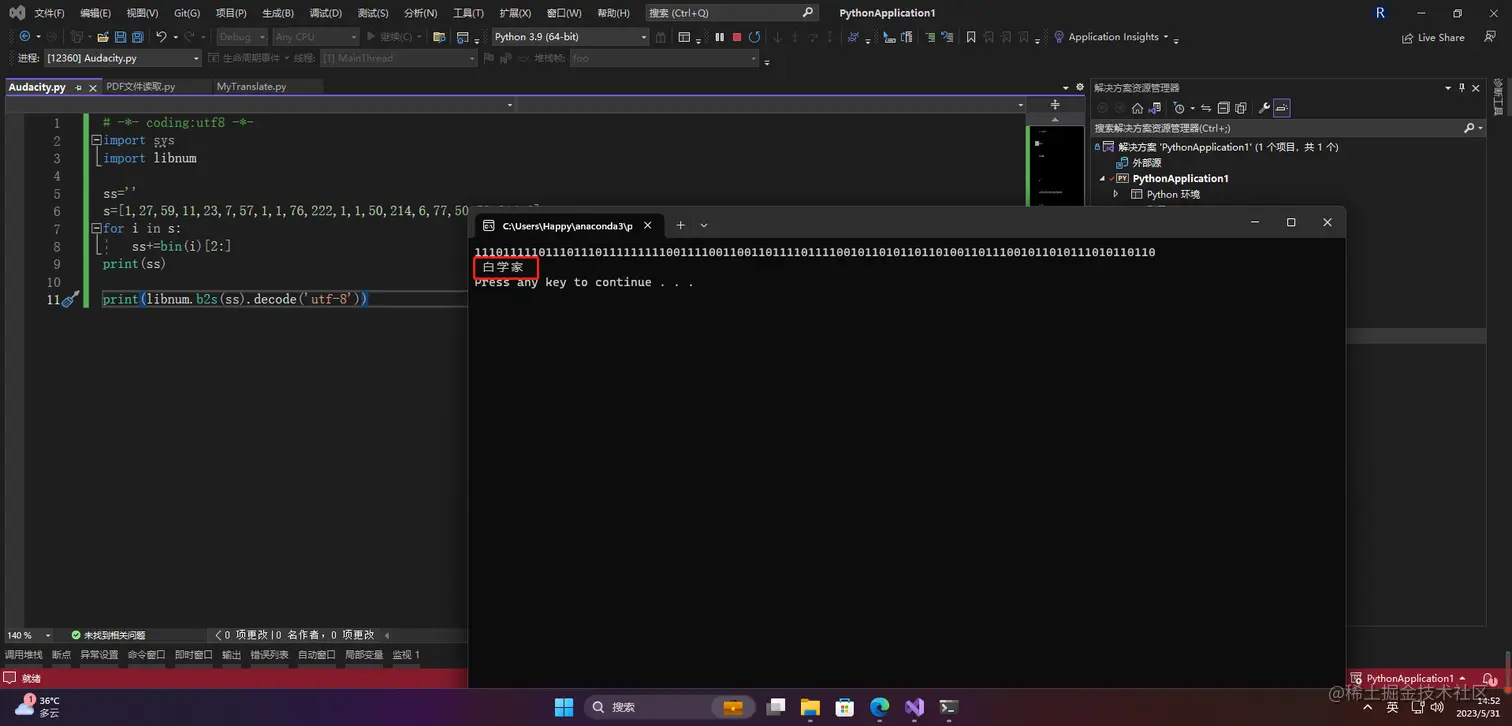This screenshot has height=726, width=1512.
Task: Click the Open File folder icon
Action: click(x=103, y=37)
